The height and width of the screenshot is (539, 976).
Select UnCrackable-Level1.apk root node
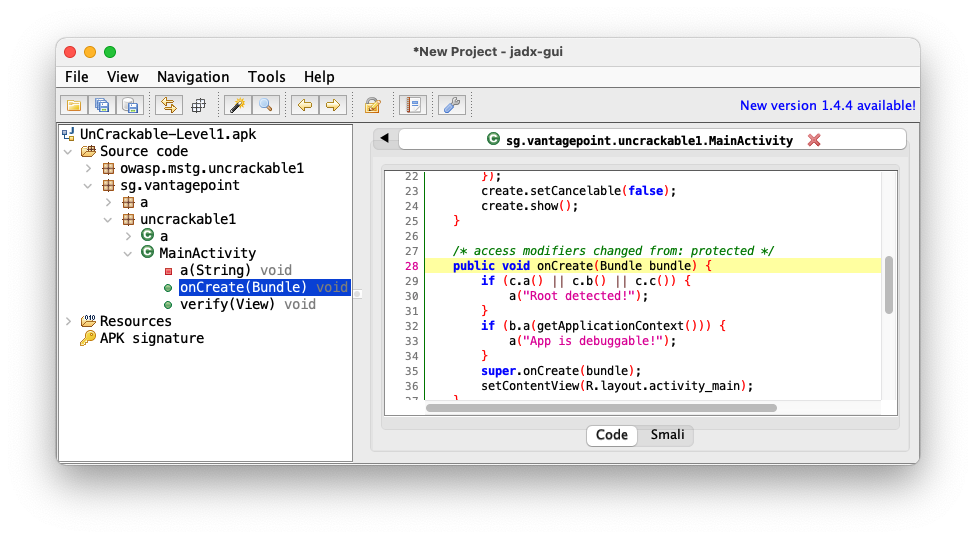pos(167,134)
